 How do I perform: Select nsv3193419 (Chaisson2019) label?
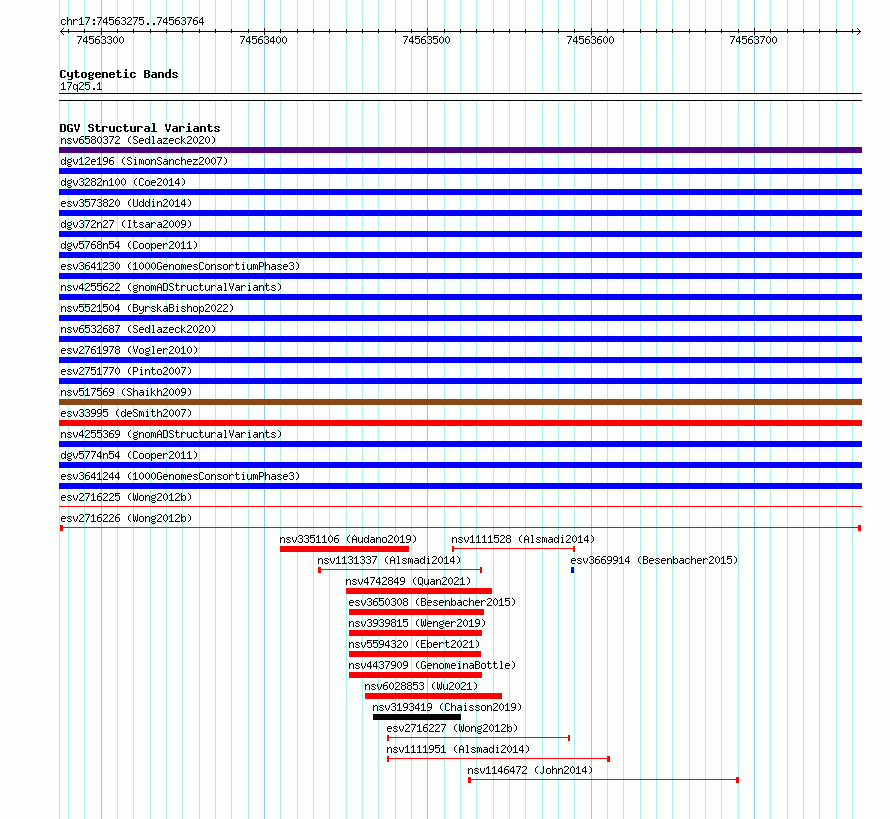pyautogui.click(x=447, y=707)
